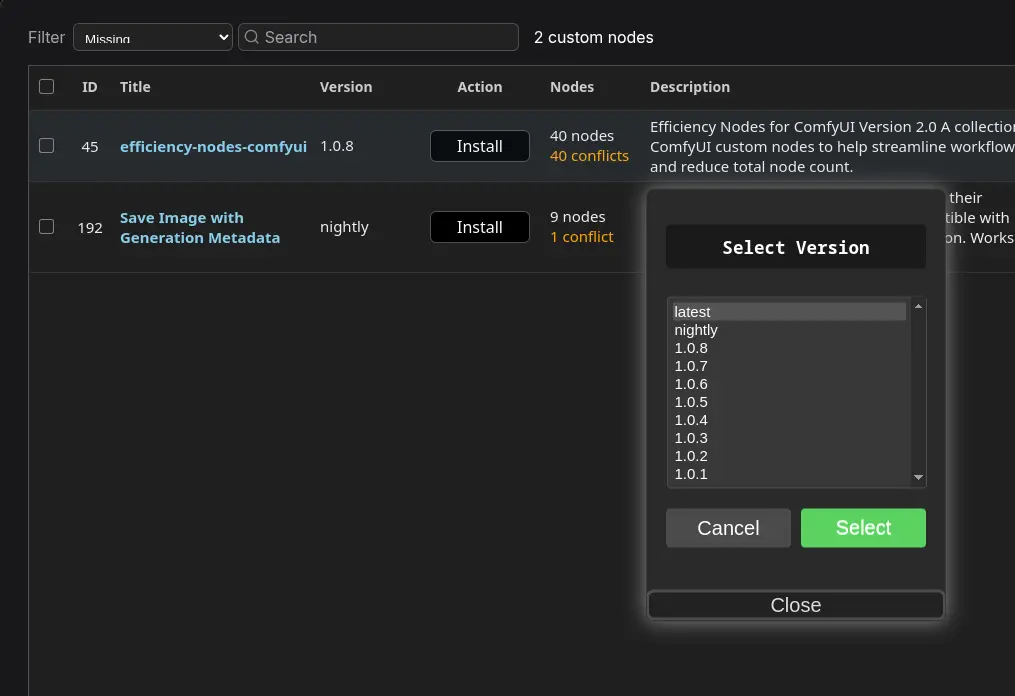Click the search magnifier icon
The height and width of the screenshot is (696, 1015).
tap(252, 37)
